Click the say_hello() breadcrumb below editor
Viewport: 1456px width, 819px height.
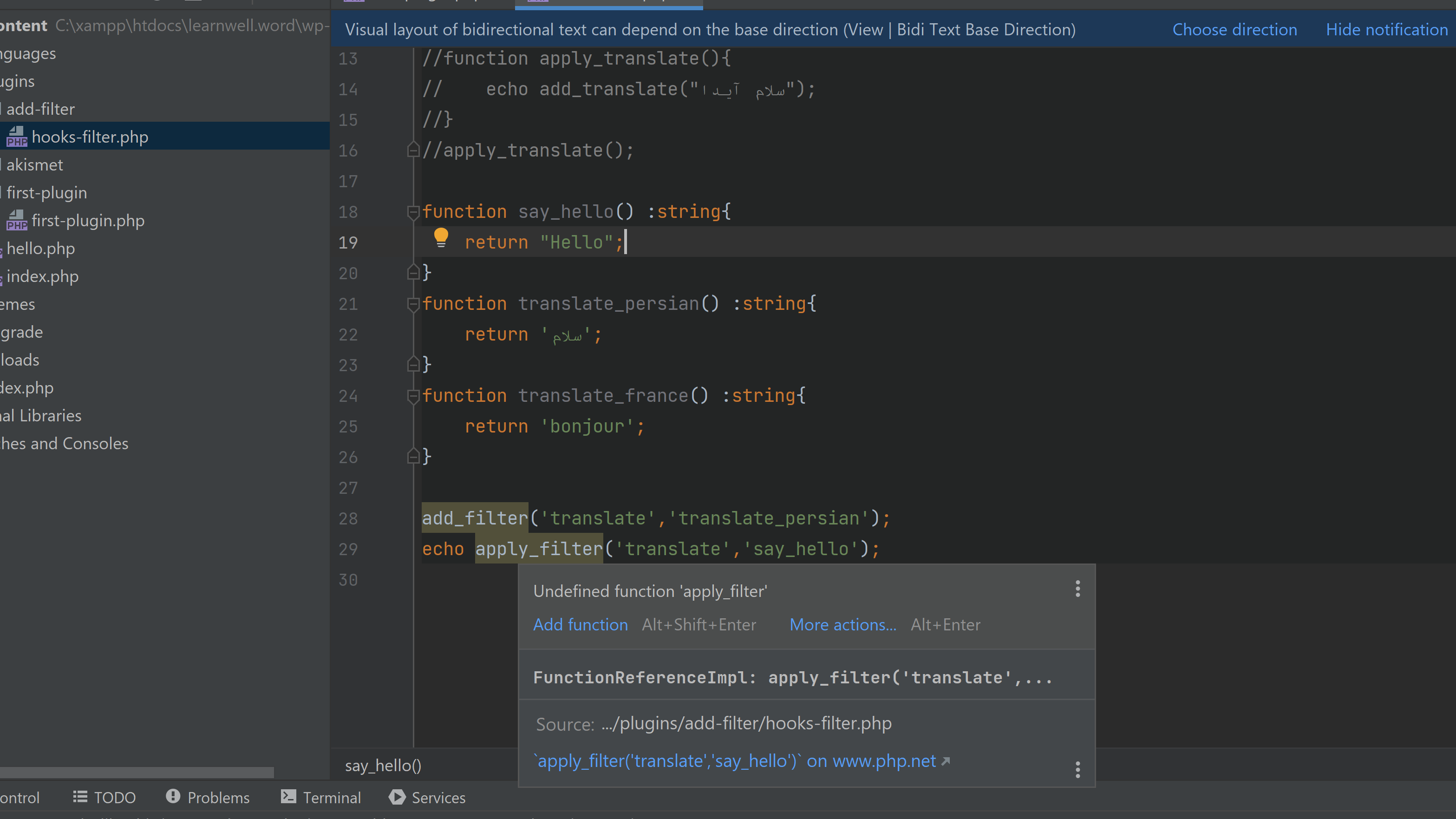pos(383,765)
